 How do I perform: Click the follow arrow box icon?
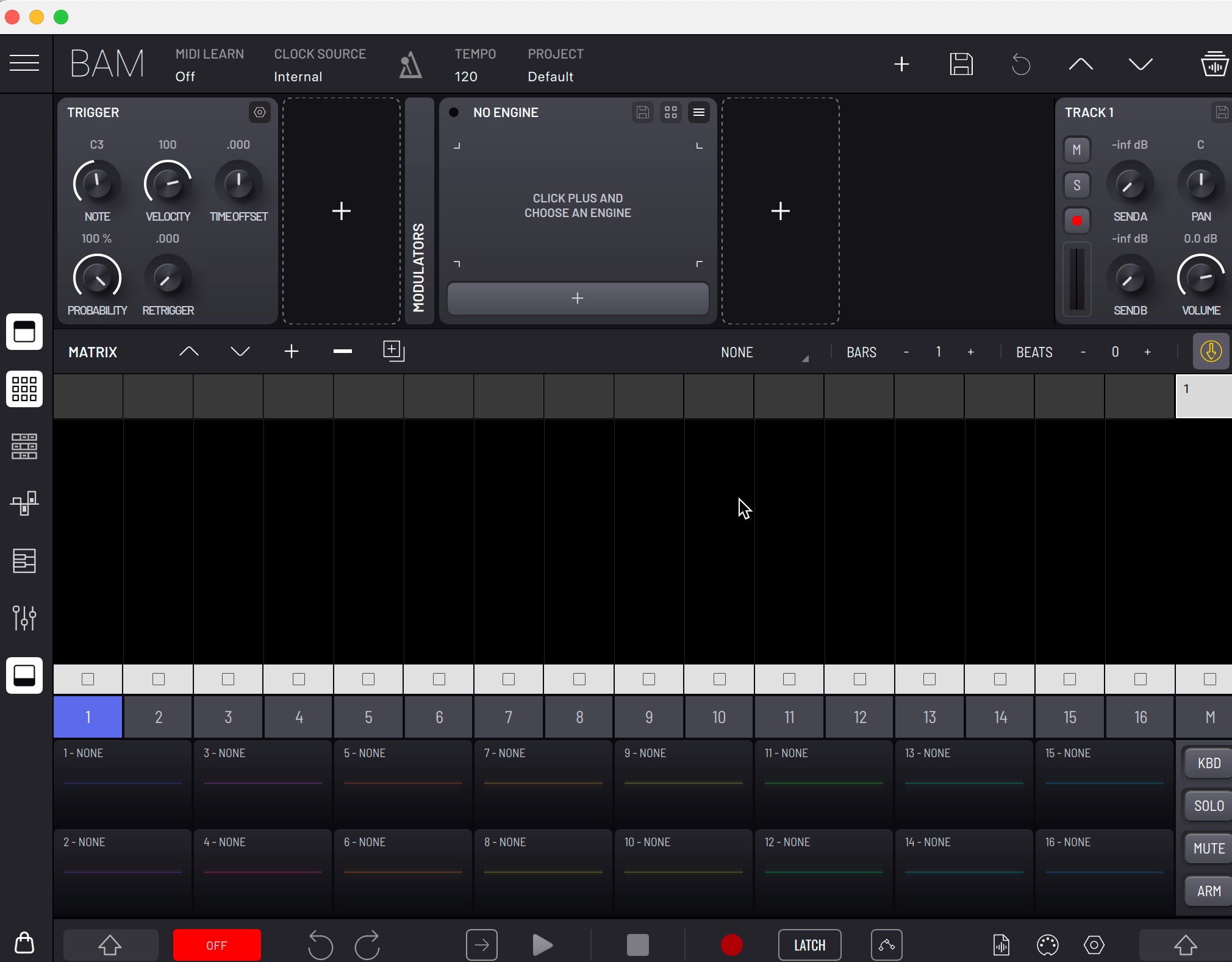(x=482, y=945)
